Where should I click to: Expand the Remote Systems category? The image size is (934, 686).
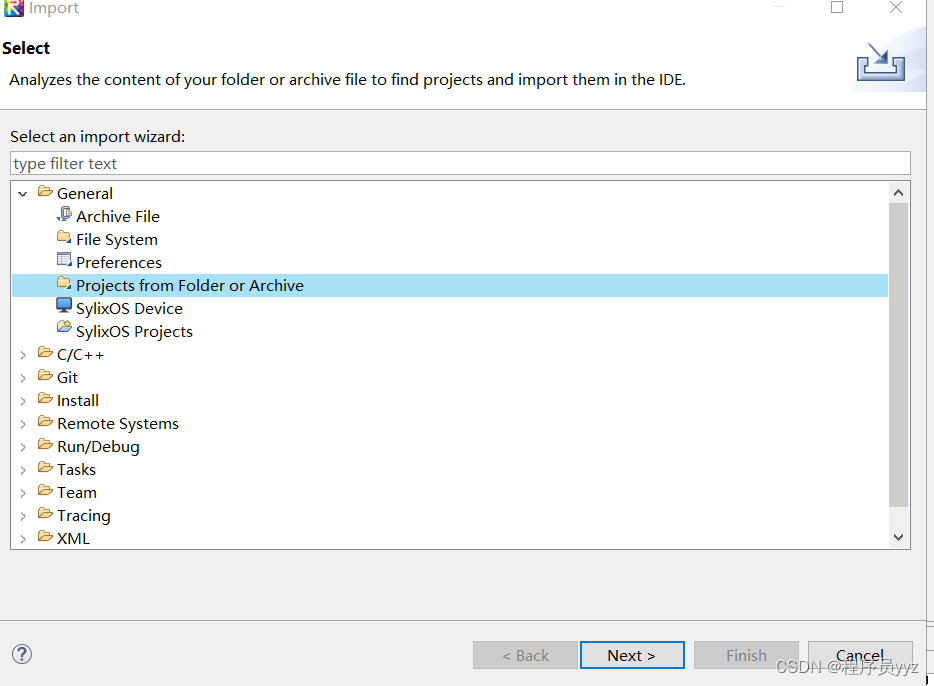pos(22,423)
